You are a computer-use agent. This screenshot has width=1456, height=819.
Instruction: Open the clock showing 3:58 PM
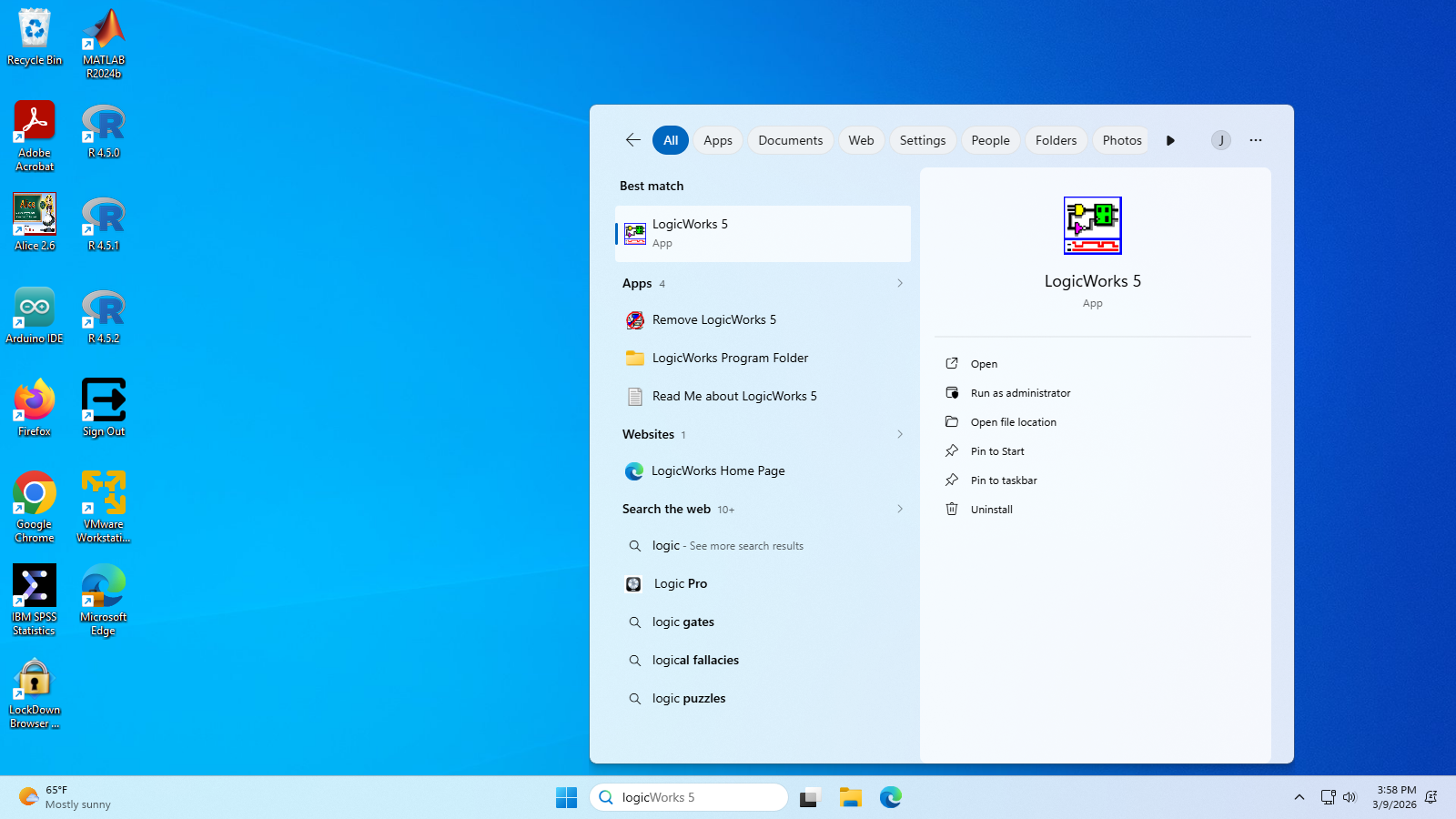pos(1395,797)
